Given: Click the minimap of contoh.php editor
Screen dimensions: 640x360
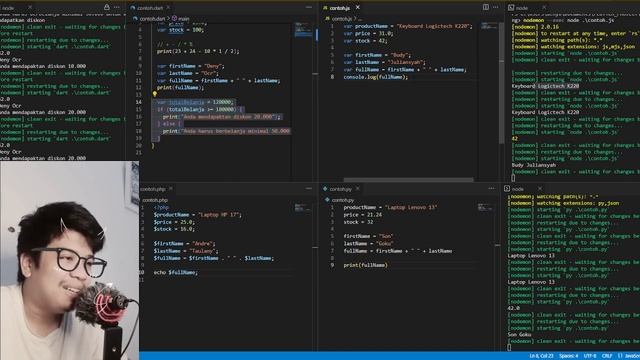Looking at the screenshot, I should (303, 208).
